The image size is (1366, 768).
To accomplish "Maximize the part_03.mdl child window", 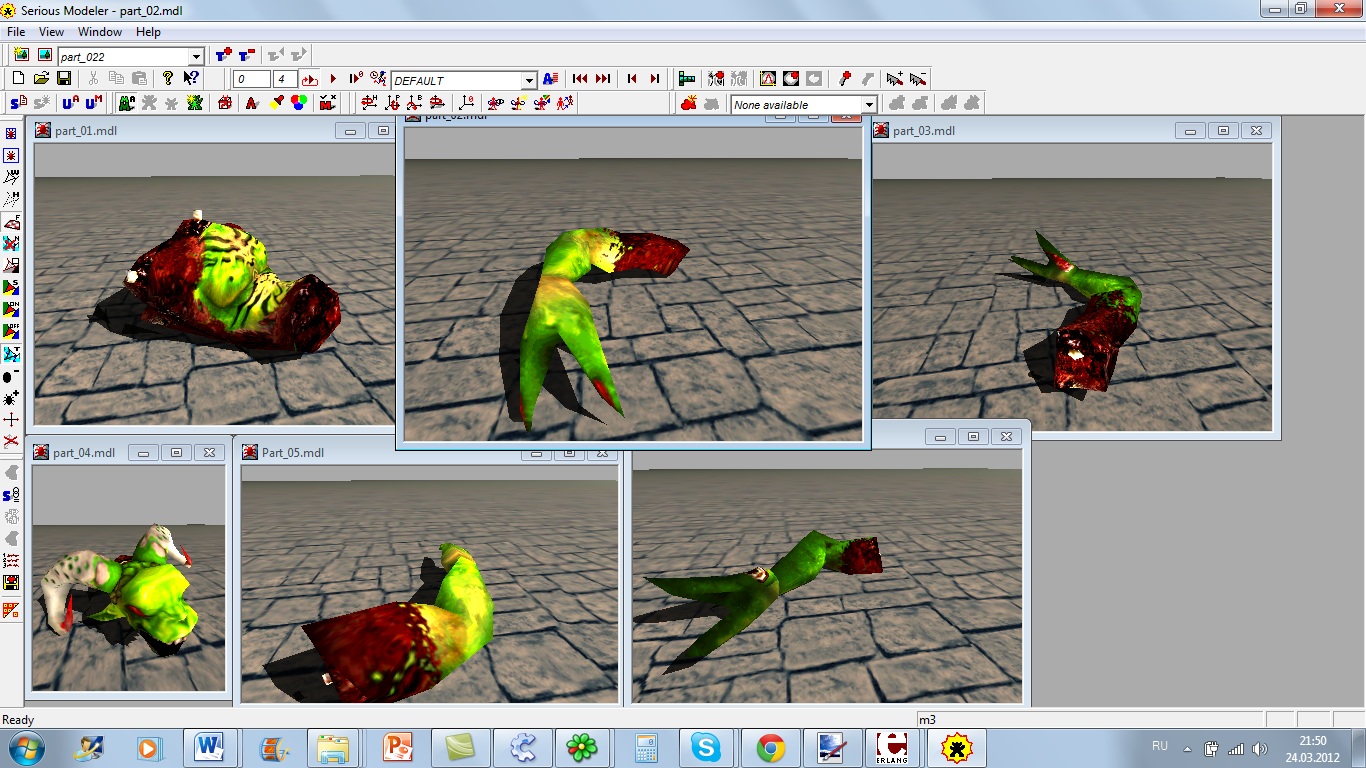I will 1223,130.
